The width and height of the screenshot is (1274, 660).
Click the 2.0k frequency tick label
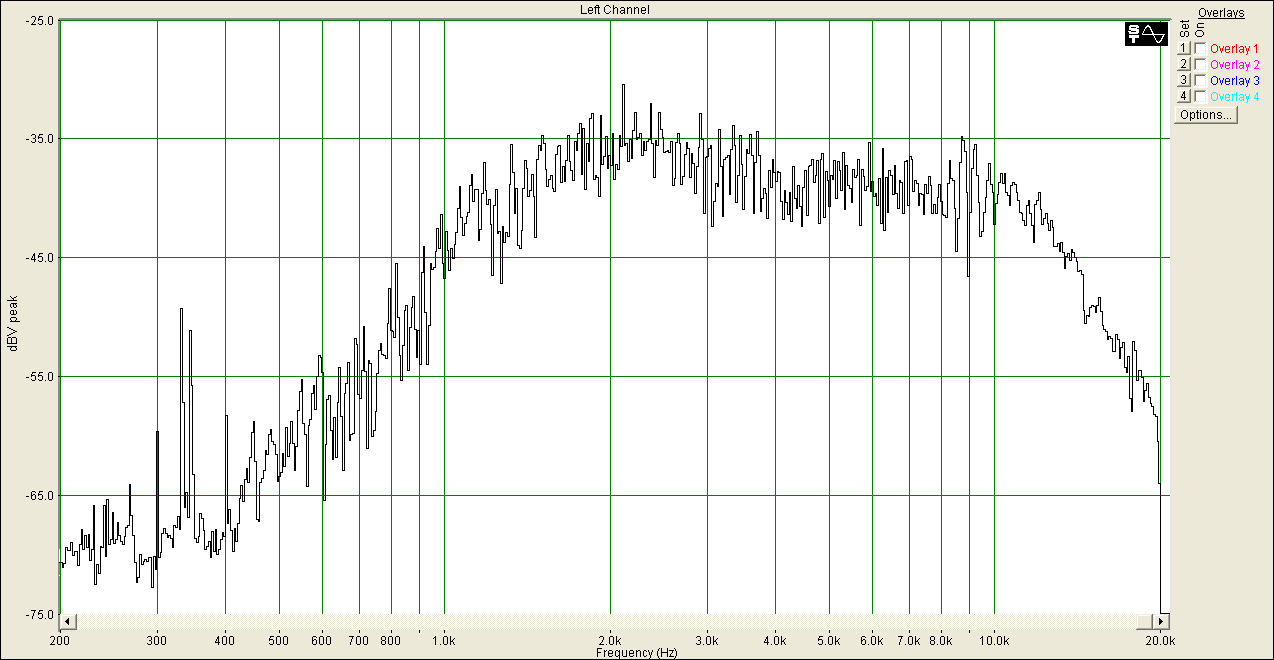pos(610,639)
